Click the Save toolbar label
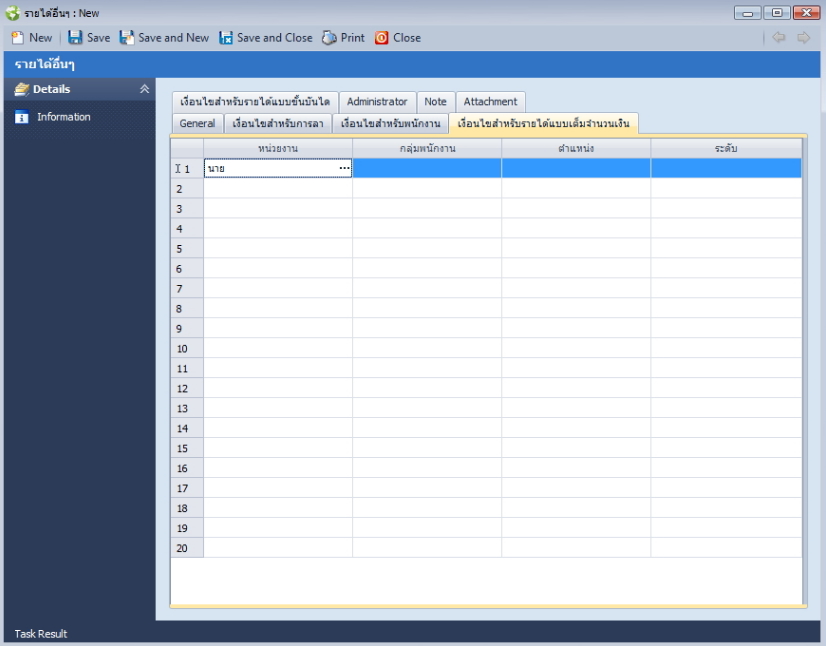This screenshot has width=826, height=646. (99, 38)
